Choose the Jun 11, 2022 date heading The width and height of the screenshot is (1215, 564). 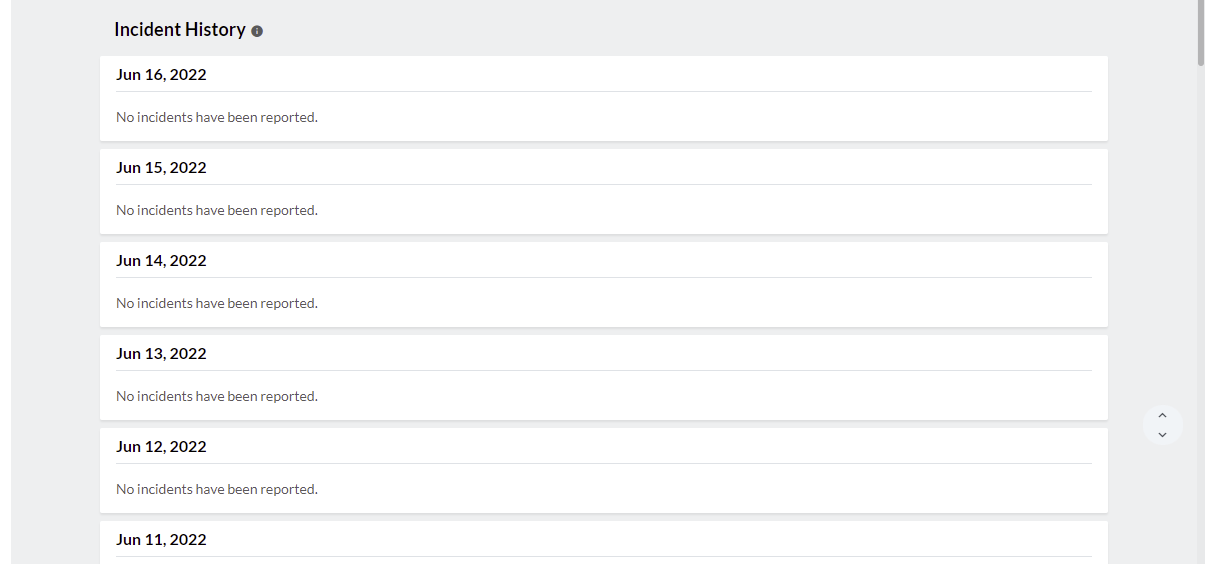coord(161,540)
